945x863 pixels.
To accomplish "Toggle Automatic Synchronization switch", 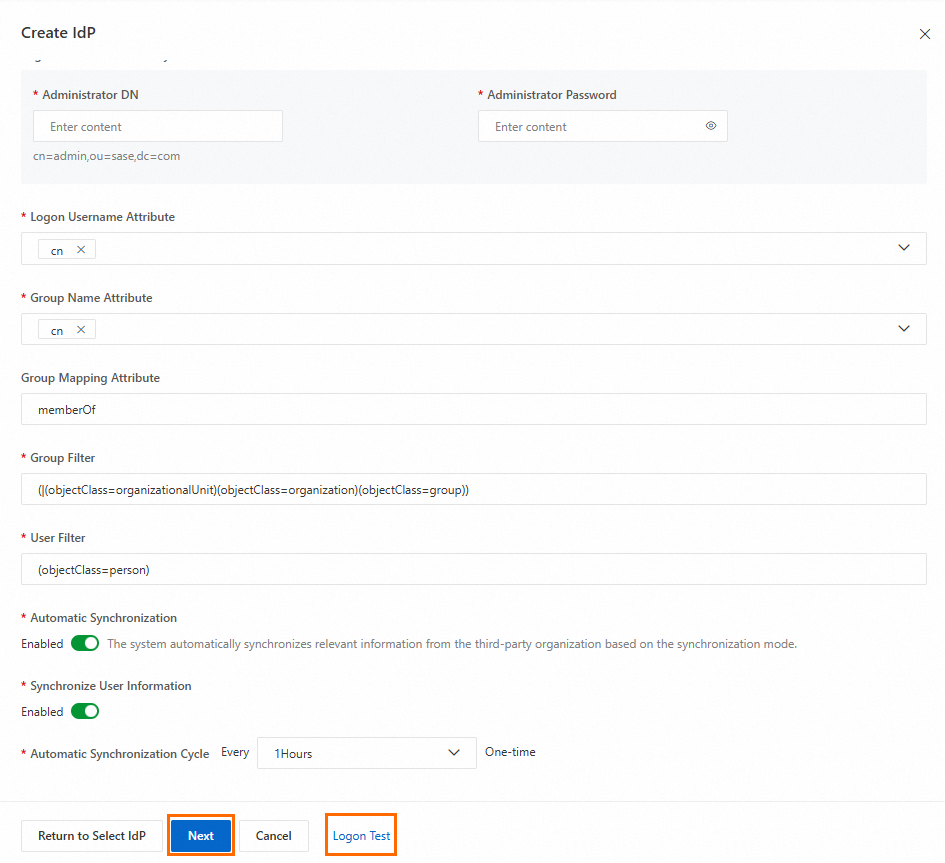I will 85,643.
